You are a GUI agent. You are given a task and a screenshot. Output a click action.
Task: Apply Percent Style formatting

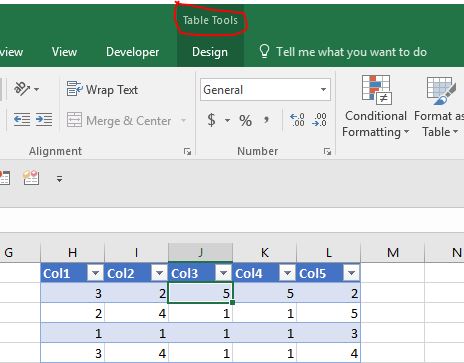click(x=245, y=120)
